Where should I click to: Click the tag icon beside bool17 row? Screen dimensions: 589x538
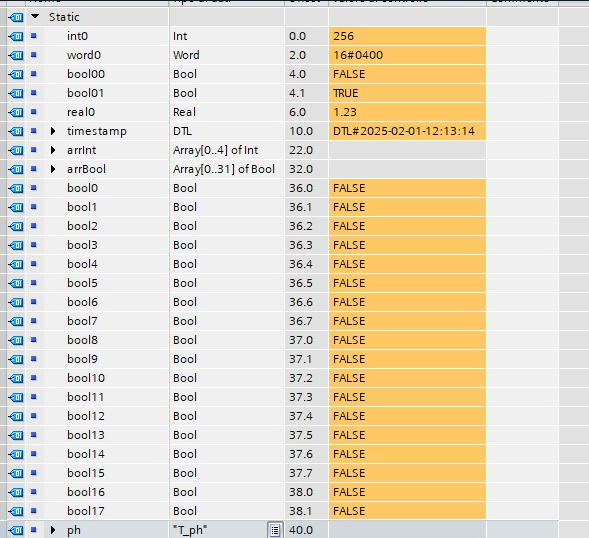pos(16,511)
